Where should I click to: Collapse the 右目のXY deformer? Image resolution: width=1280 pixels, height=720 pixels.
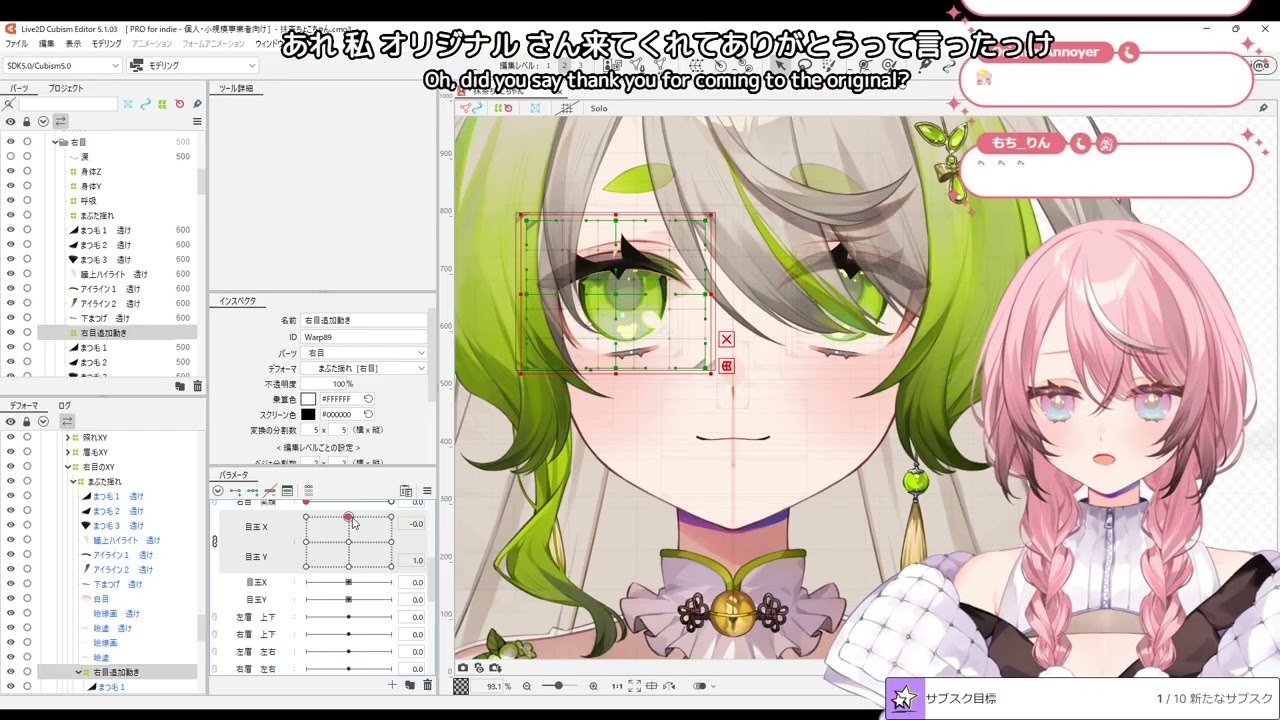coord(67,467)
